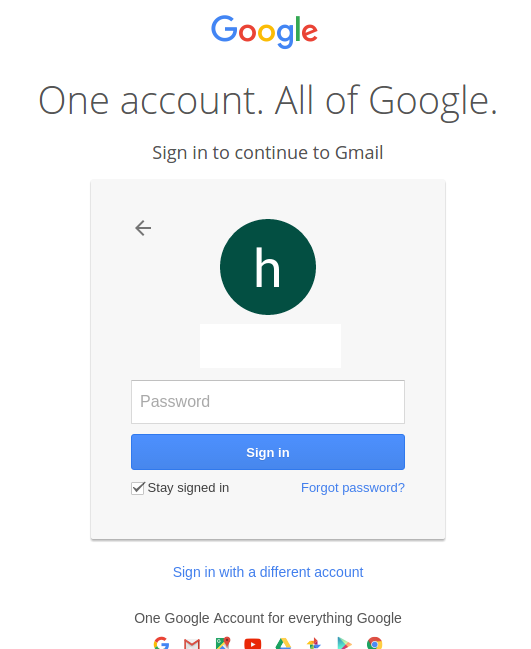Click the Google Play icon

pos(344,643)
